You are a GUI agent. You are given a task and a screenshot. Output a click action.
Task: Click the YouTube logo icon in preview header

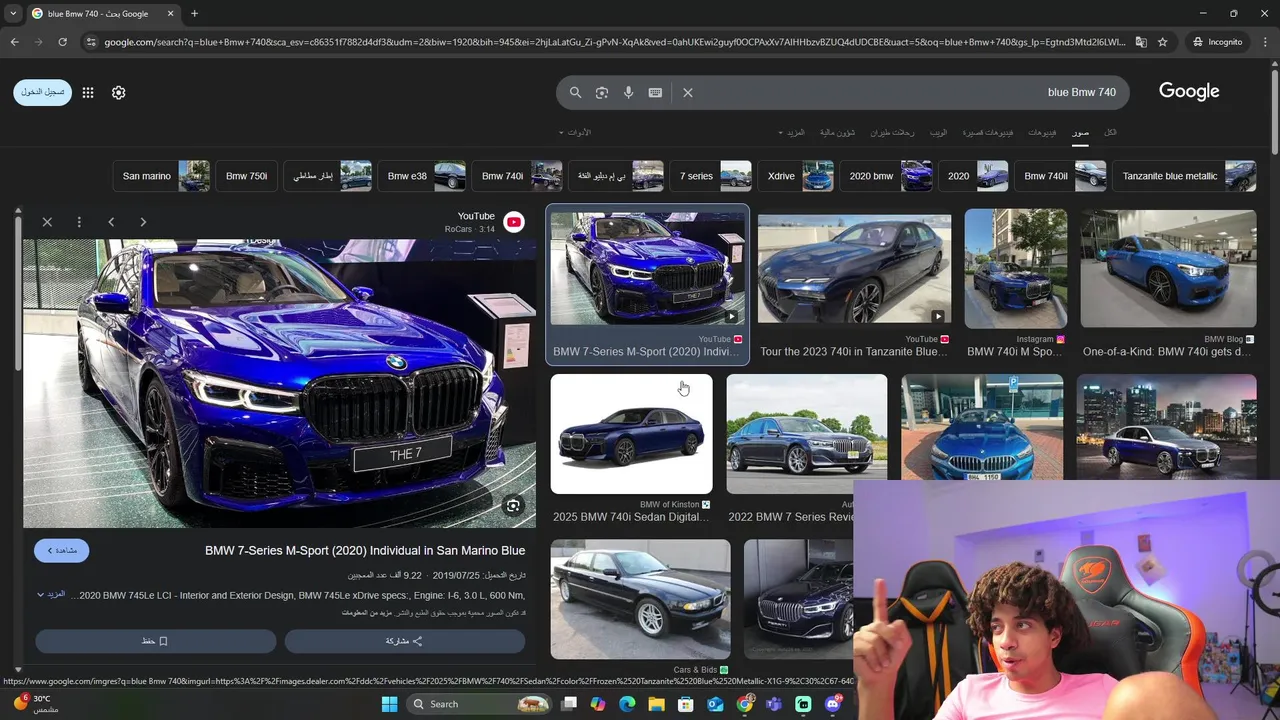coord(514,222)
